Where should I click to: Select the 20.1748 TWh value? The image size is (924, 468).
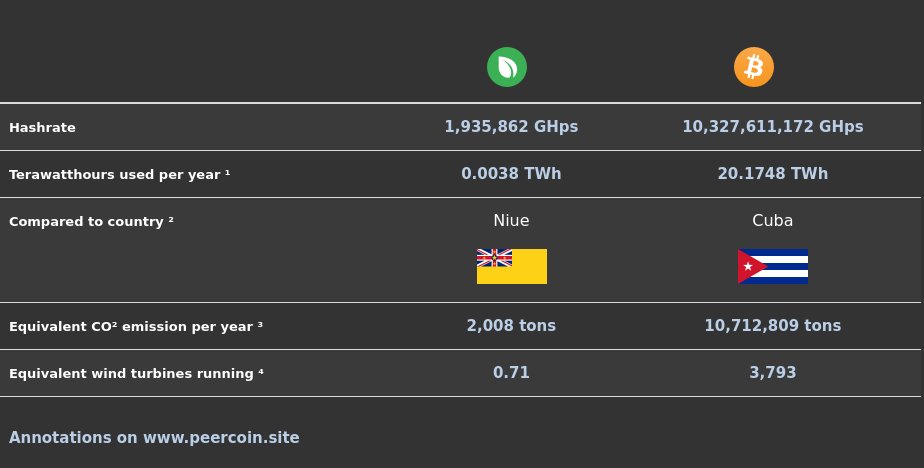[x=773, y=174]
